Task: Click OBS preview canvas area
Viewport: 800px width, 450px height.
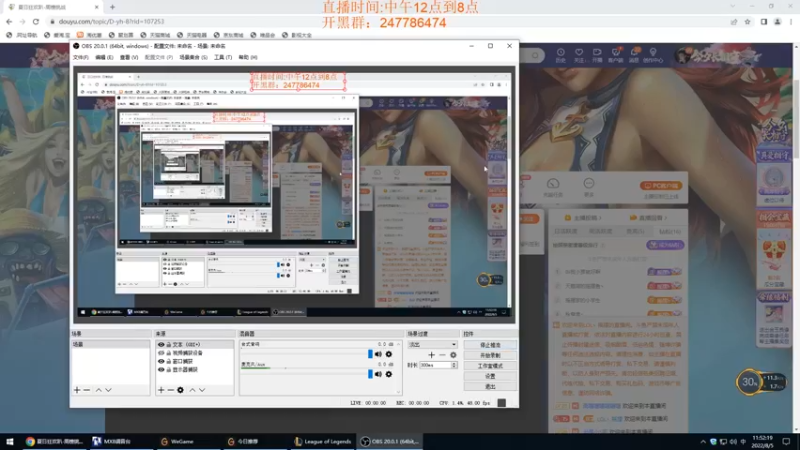Action: (x=294, y=194)
